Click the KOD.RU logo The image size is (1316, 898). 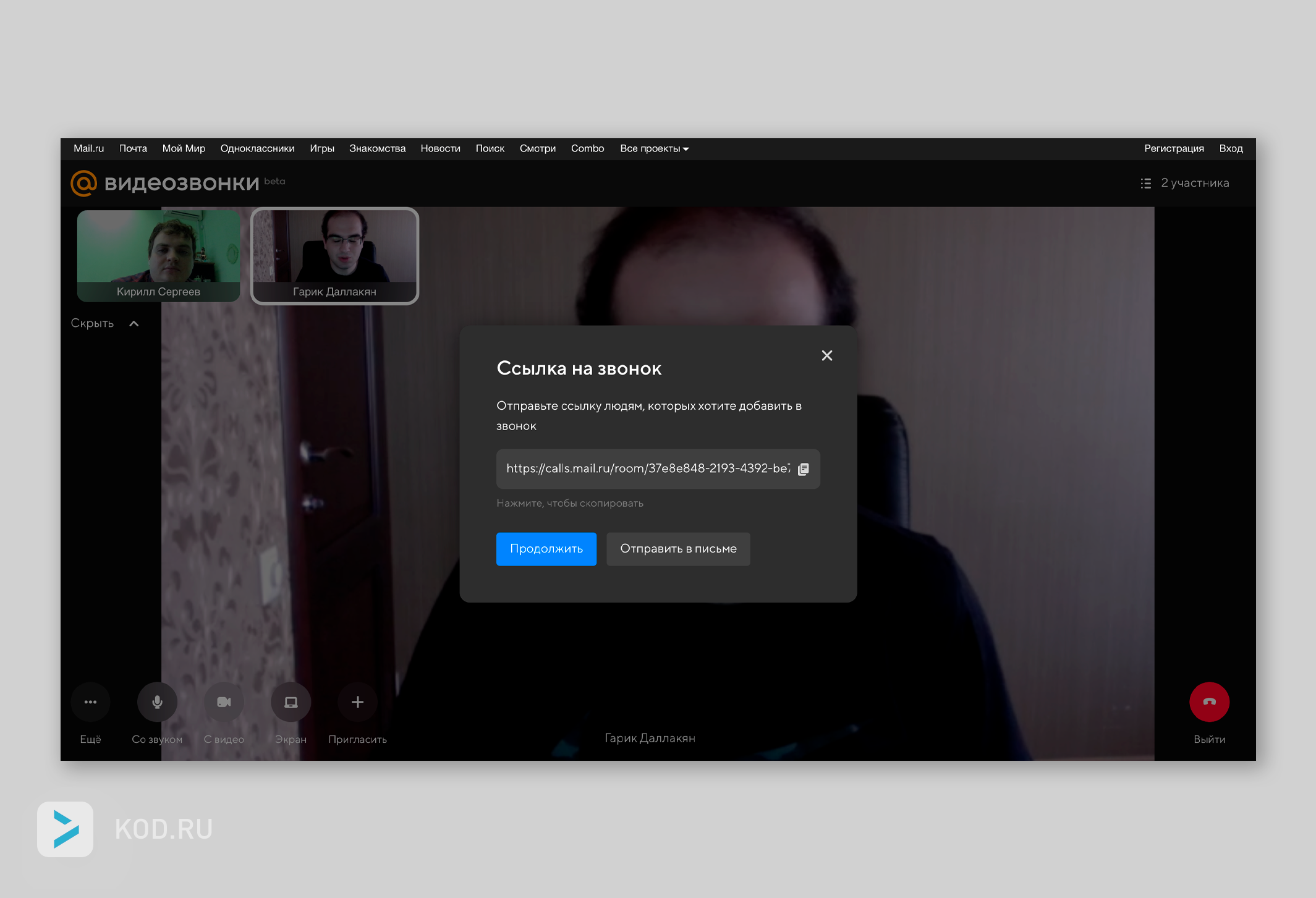point(65,829)
